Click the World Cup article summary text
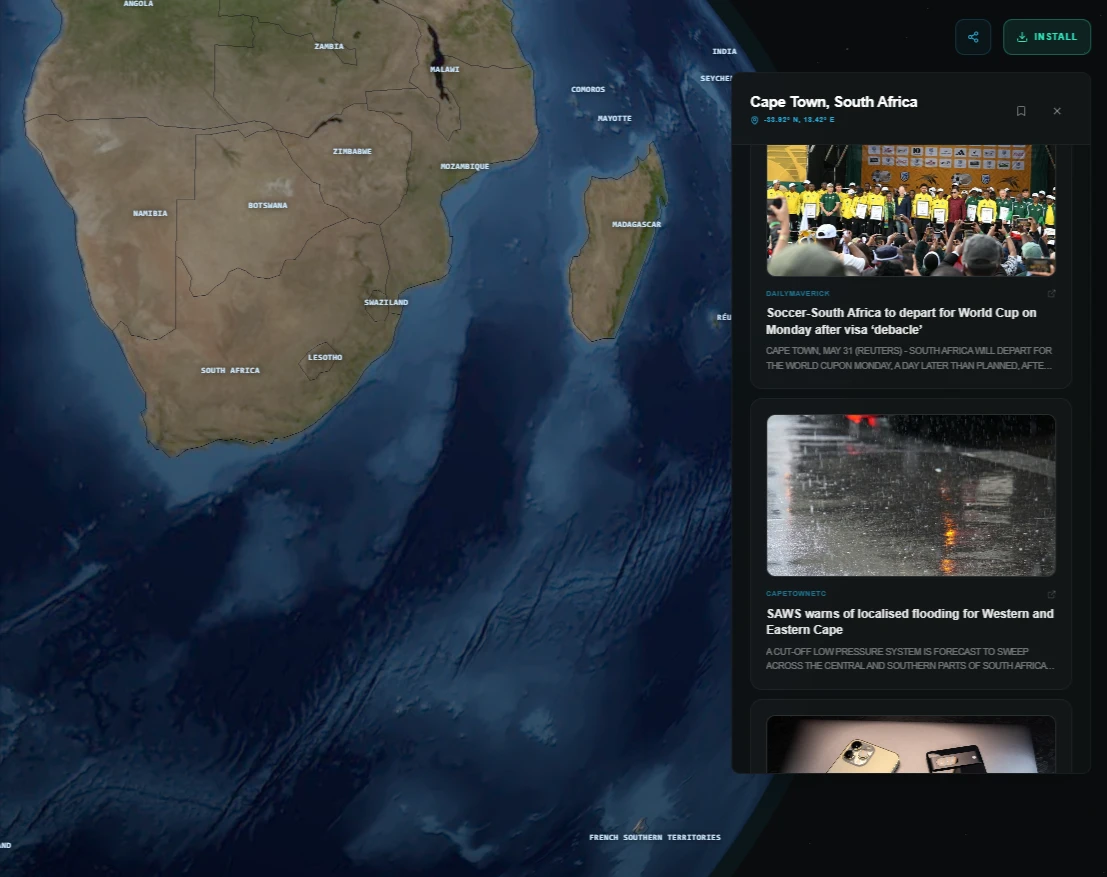This screenshot has height=877, width=1107. tap(909, 358)
